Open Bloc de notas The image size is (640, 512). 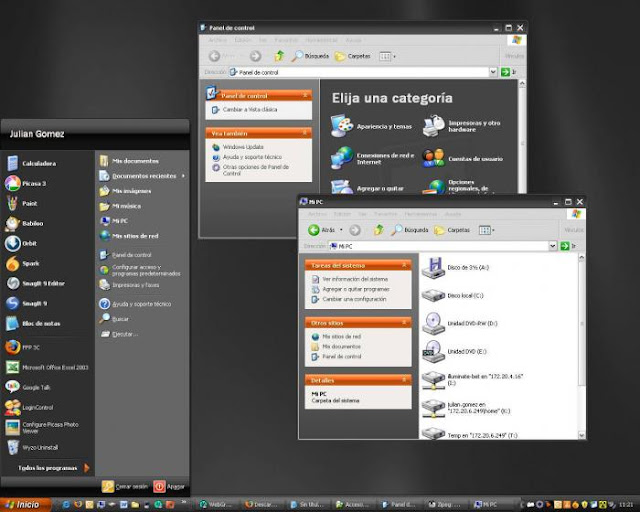pyautogui.click(x=33, y=323)
